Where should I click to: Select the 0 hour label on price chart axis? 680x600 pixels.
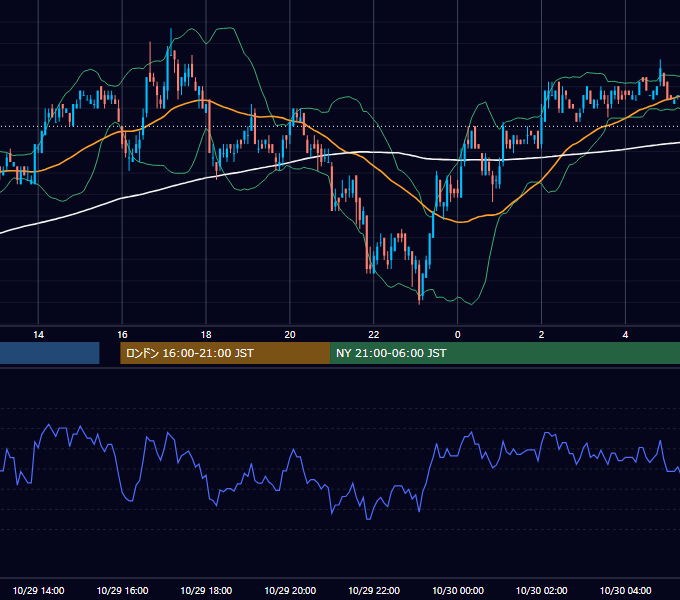pyautogui.click(x=458, y=335)
